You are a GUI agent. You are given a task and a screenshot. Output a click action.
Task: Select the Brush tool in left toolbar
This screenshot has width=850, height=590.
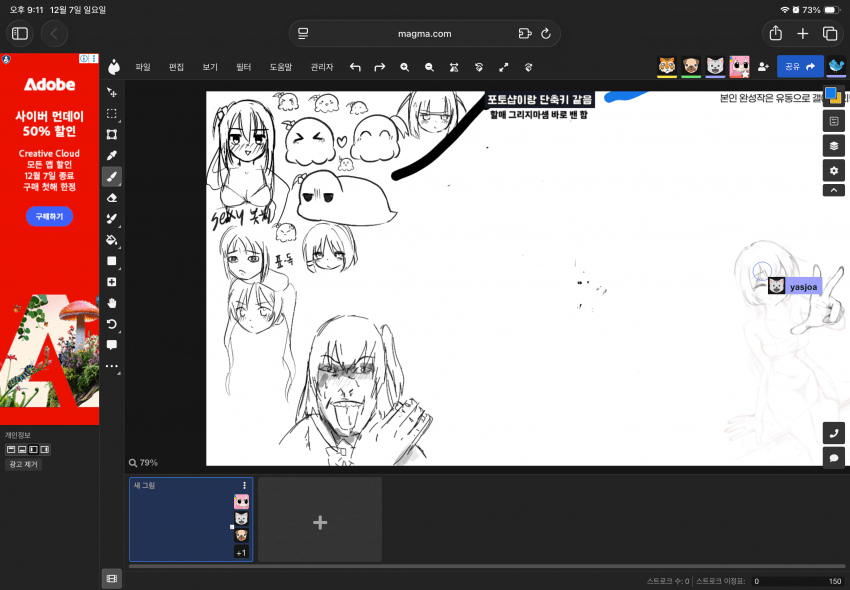(x=112, y=177)
